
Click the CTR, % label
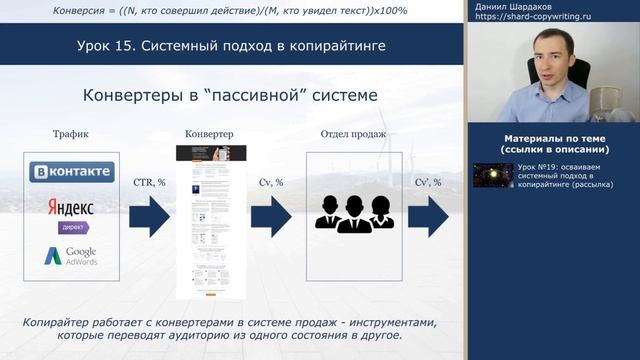tap(149, 182)
